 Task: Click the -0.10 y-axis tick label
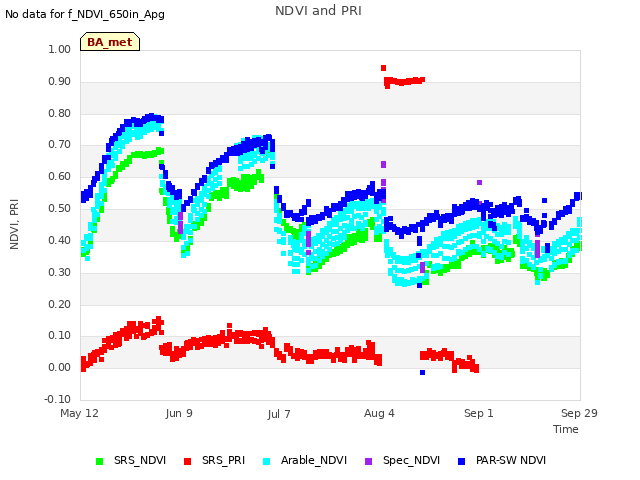[58, 399]
